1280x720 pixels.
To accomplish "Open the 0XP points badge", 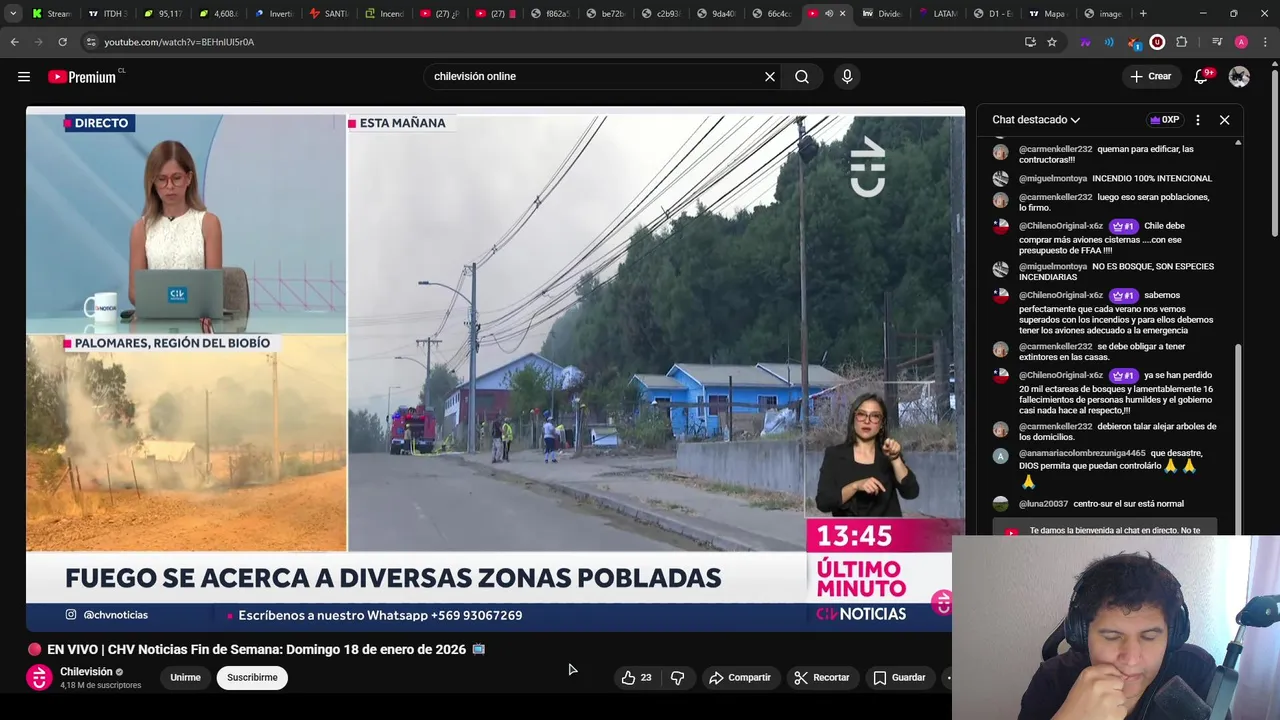I will [x=1165, y=120].
